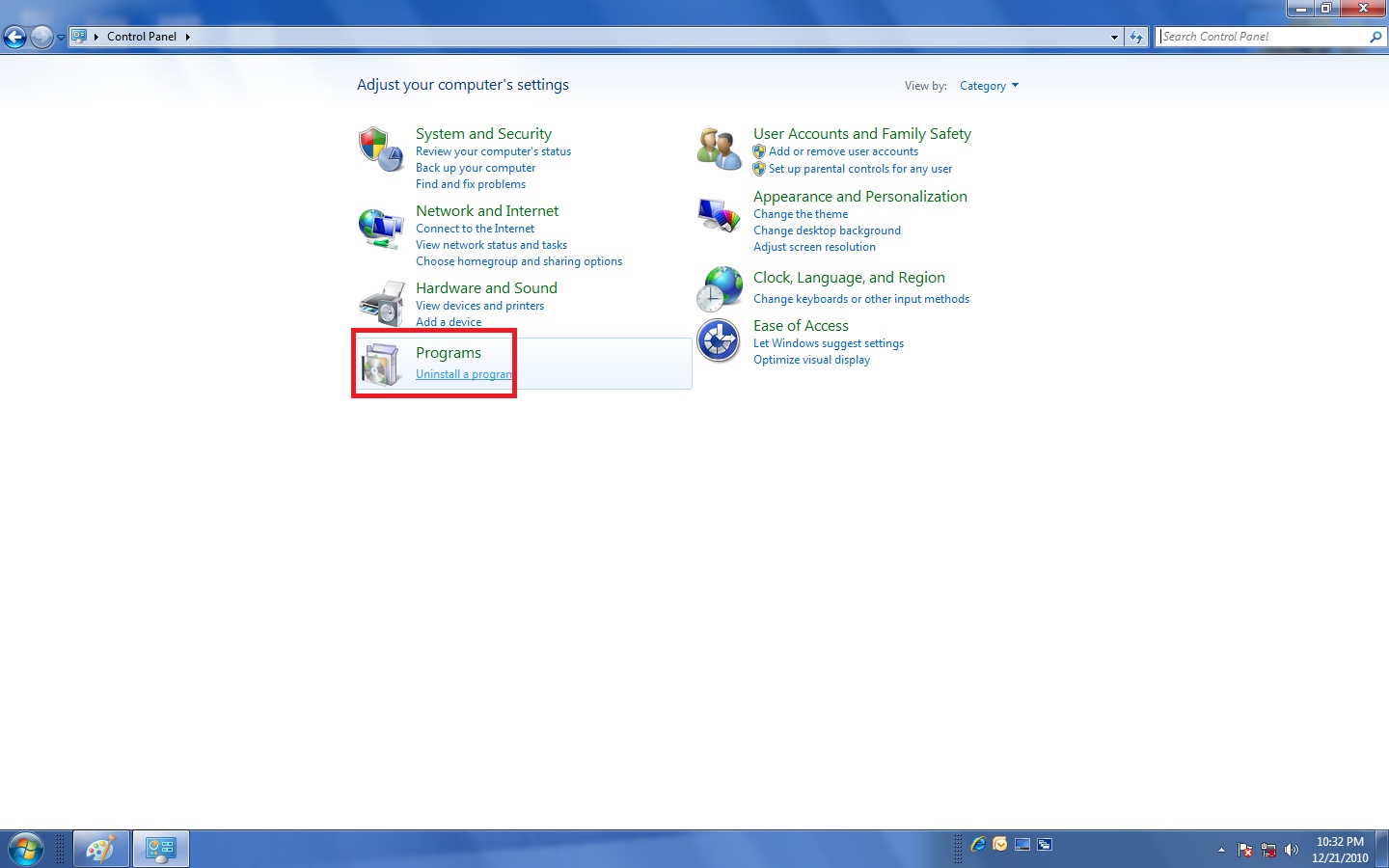
Task: Click Choose homegroup and sharing options
Action: tap(519, 261)
